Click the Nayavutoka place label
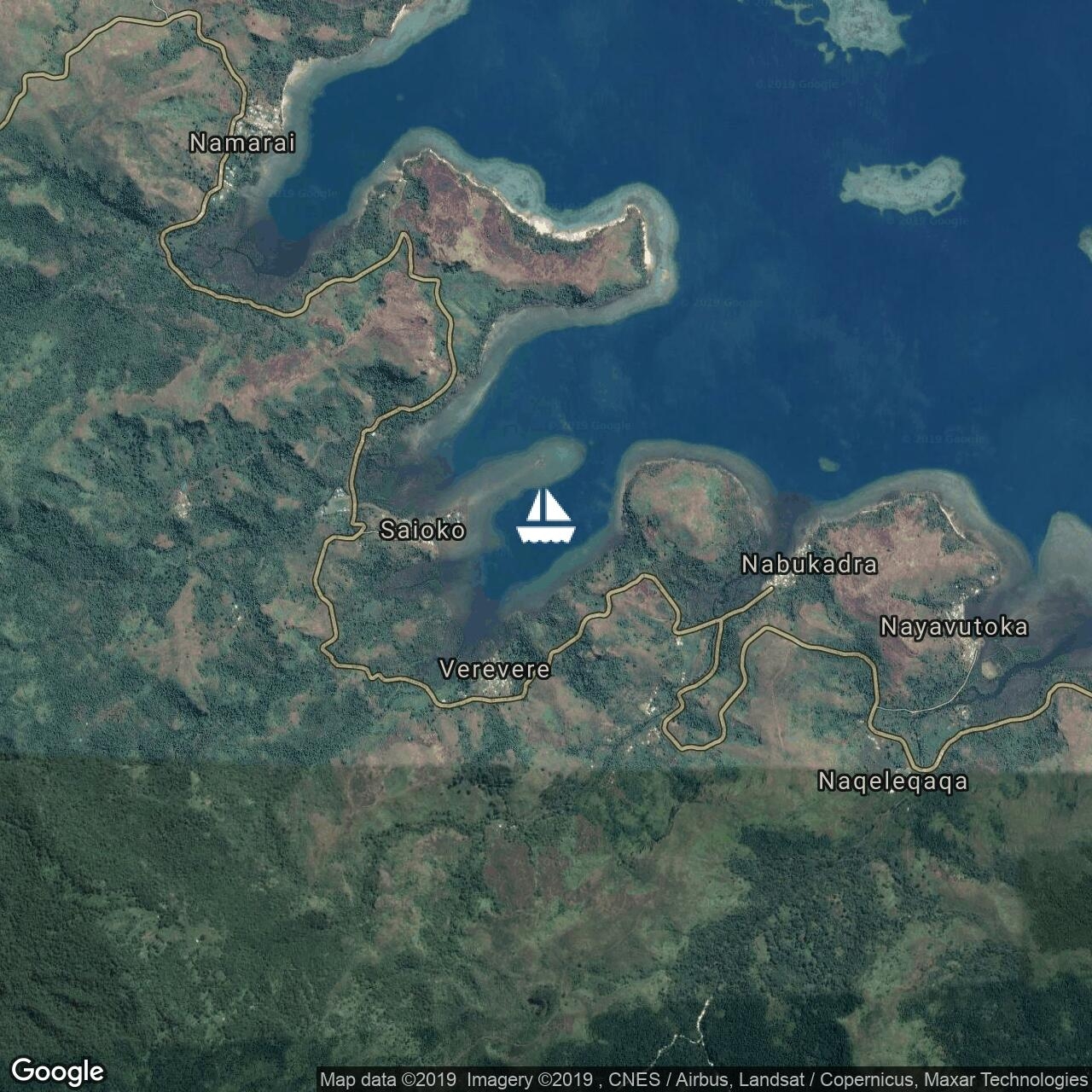The width and height of the screenshot is (1092, 1092). (x=954, y=627)
